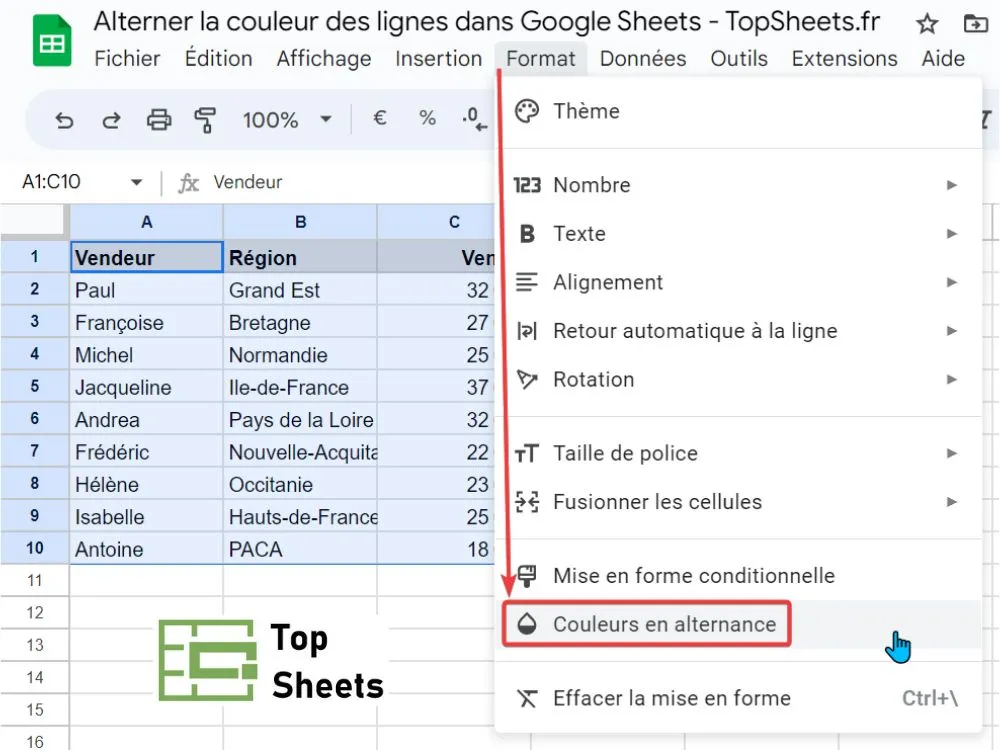
Task: Choose Effacer la mise en forme
Action: (x=739, y=698)
